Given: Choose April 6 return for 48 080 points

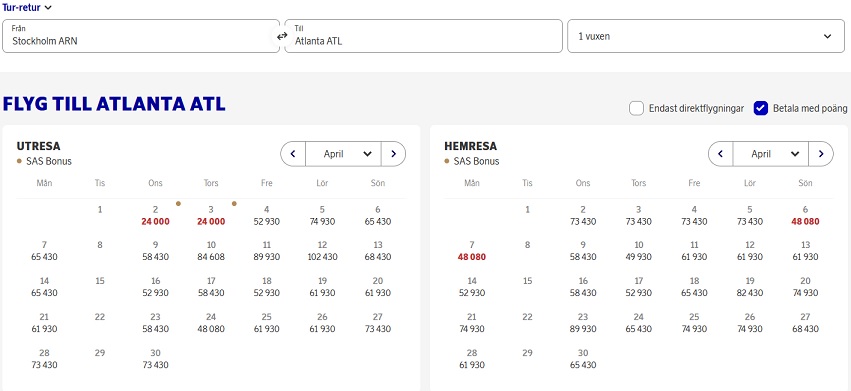Looking at the screenshot, I should coord(805,216).
